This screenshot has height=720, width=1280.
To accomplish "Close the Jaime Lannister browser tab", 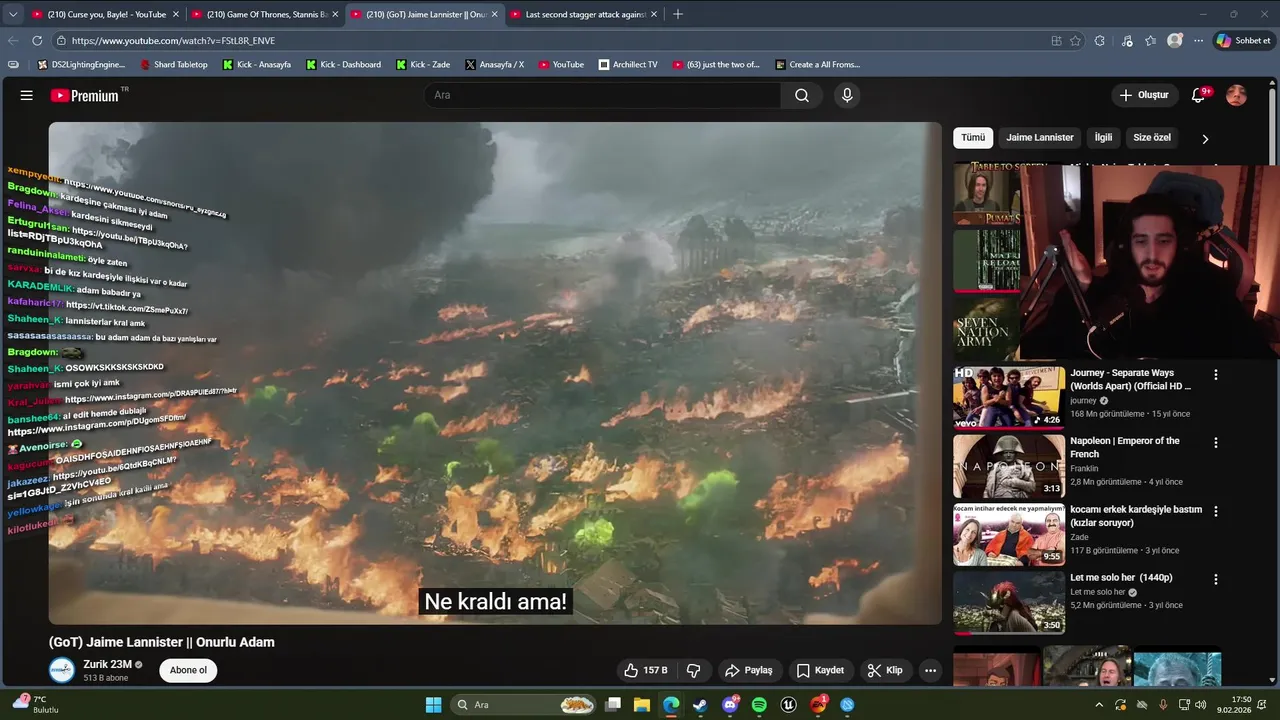I will point(494,14).
